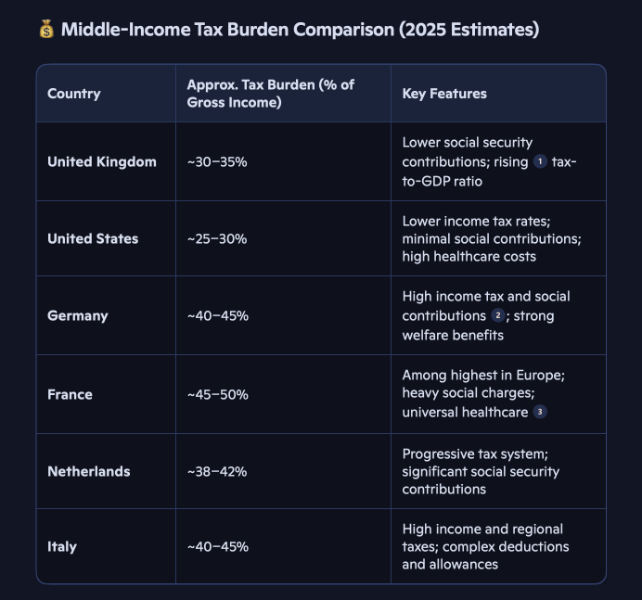Select the France country cell

pyautogui.click(x=70, y=394)
